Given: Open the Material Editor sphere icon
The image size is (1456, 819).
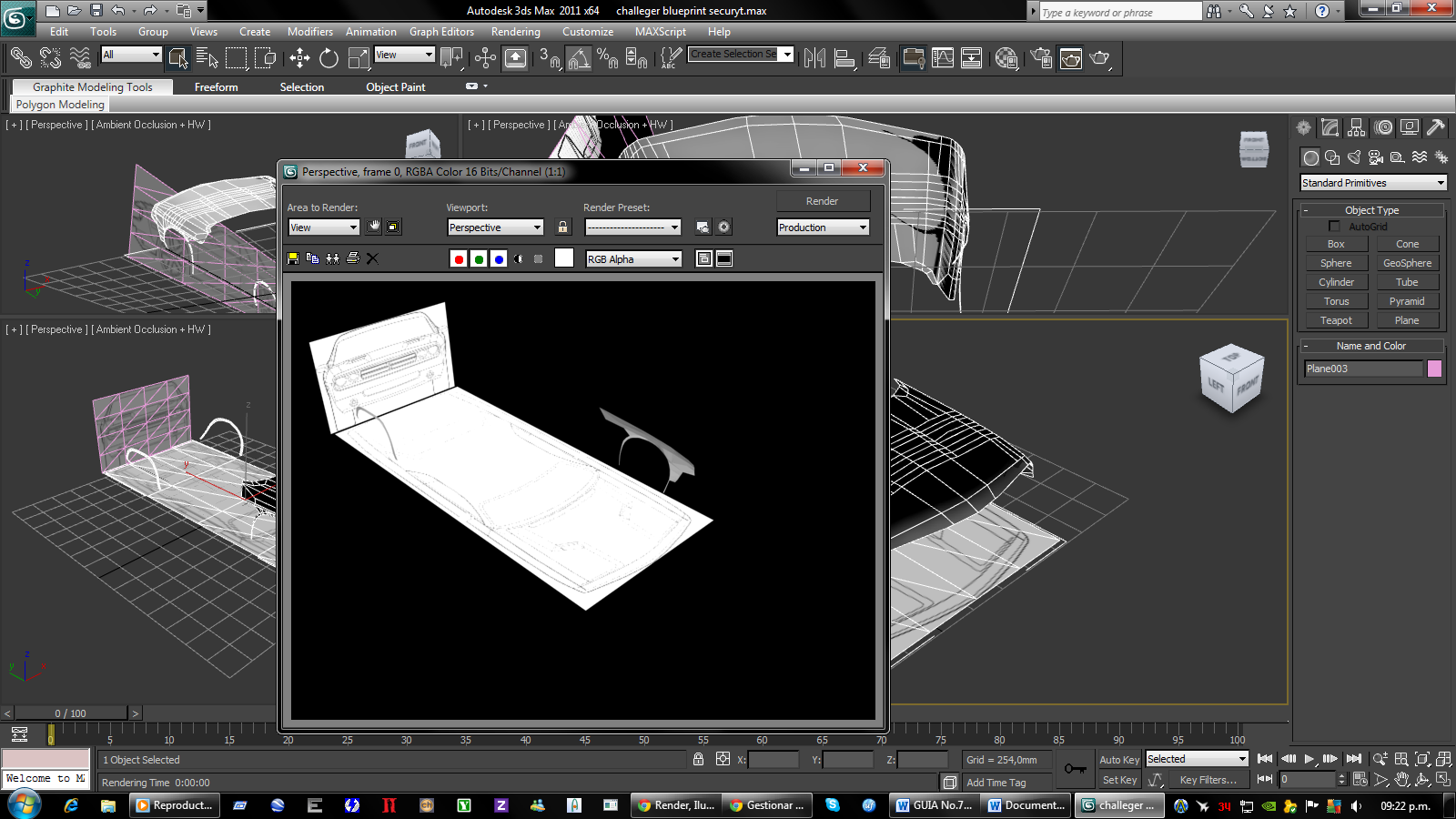Looking at the screenshot, I should (x=1006, y=58).
